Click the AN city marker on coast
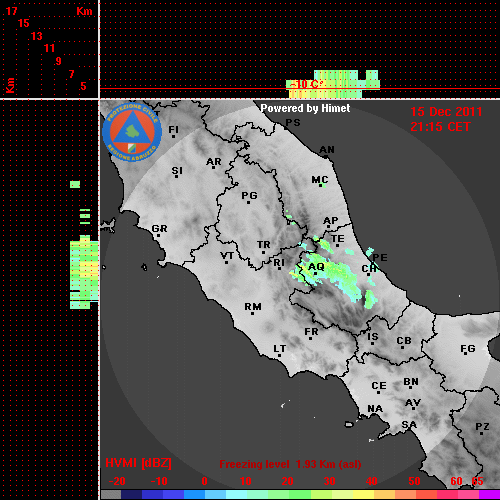 point(326,156)
